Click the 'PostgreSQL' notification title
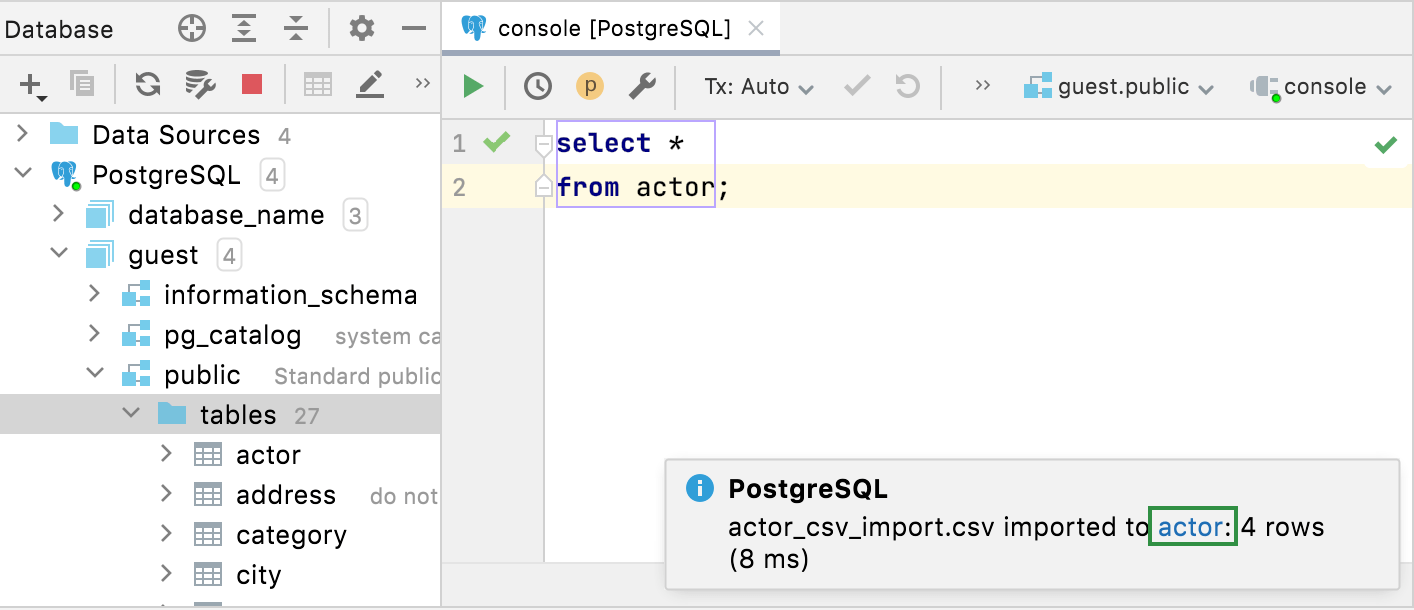1414x610 pixels. click(808, 489)
